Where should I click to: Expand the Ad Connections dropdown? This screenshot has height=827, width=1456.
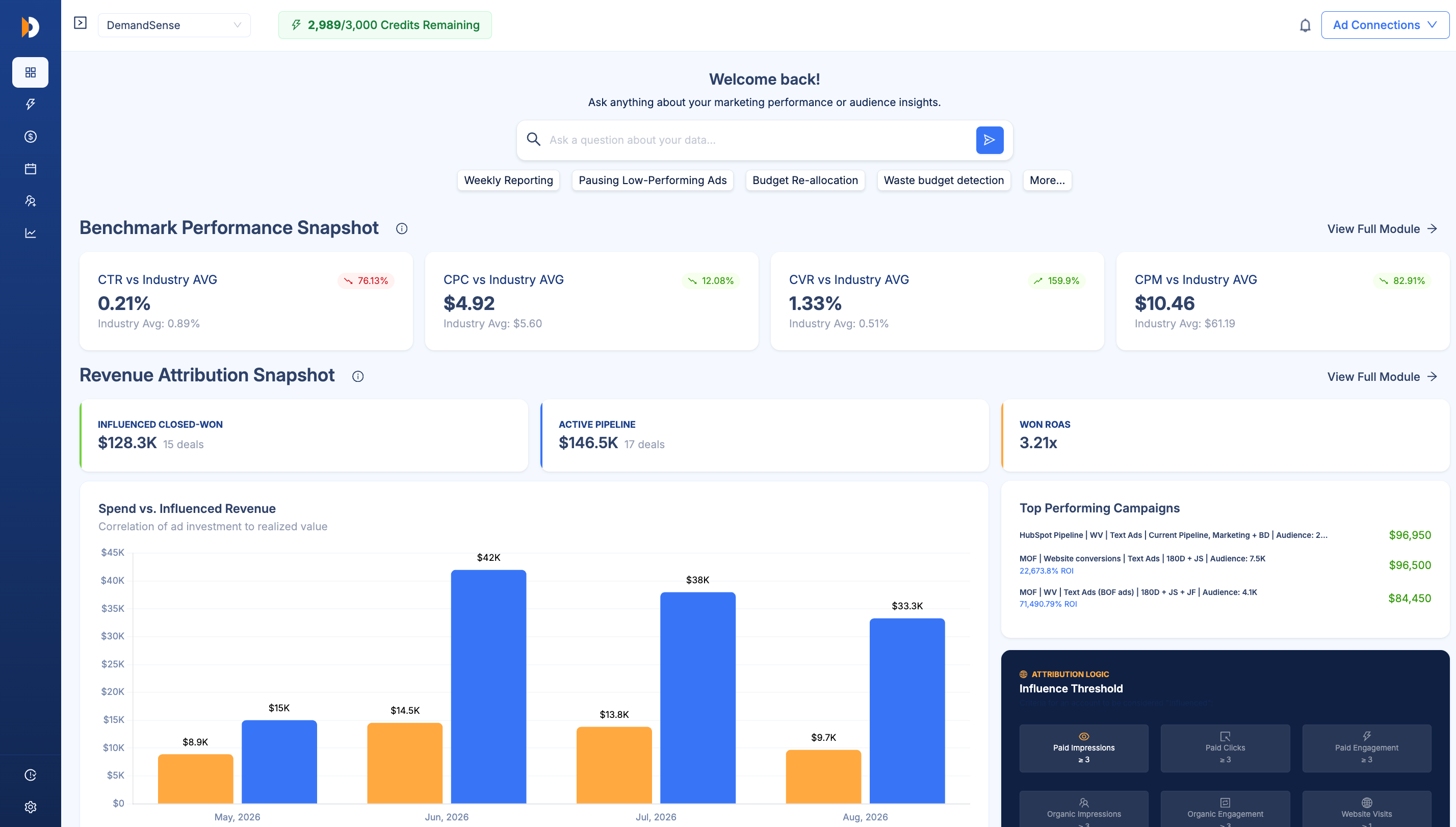(x=1385, y=25)
